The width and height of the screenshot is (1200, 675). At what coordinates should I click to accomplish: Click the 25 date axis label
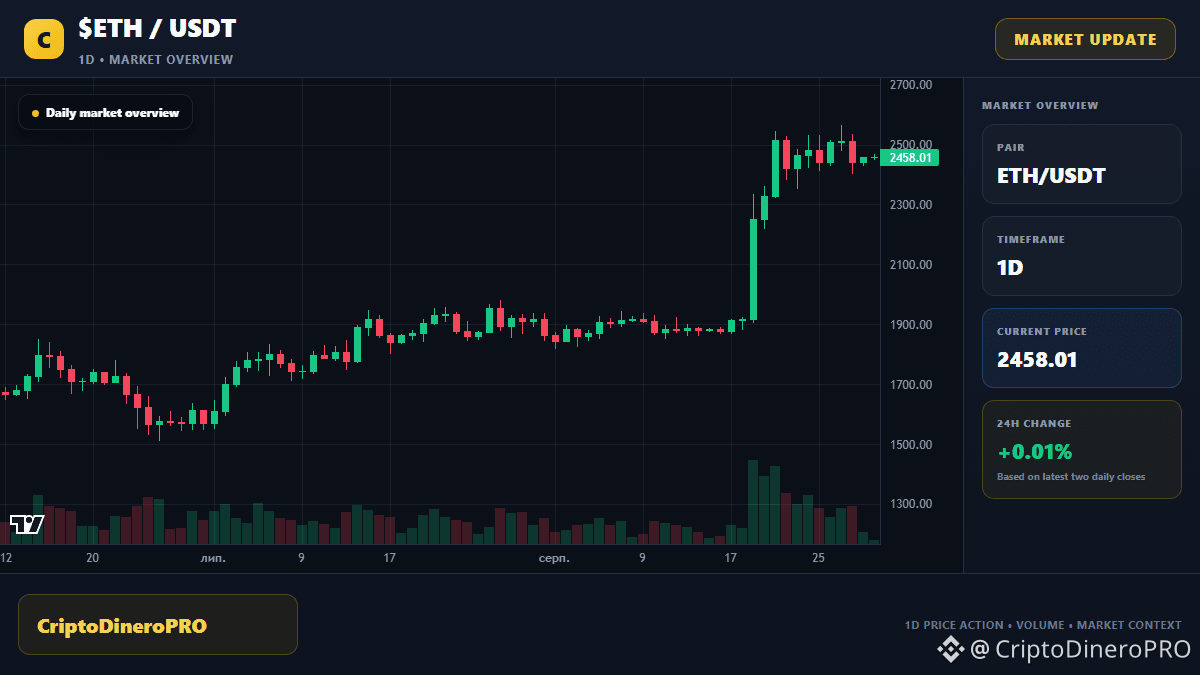point(818,558)
